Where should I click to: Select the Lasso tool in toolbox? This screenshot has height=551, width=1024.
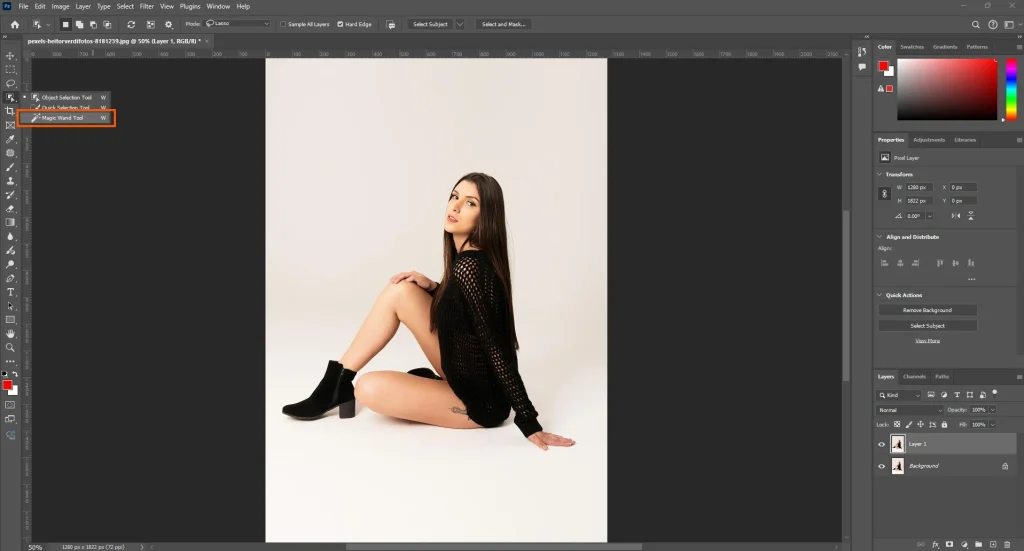pyautogui.click(x=10, y=84)
